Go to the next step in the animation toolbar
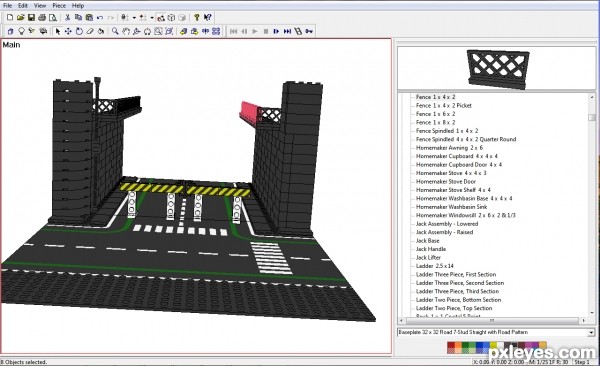 tap(276, 31)
